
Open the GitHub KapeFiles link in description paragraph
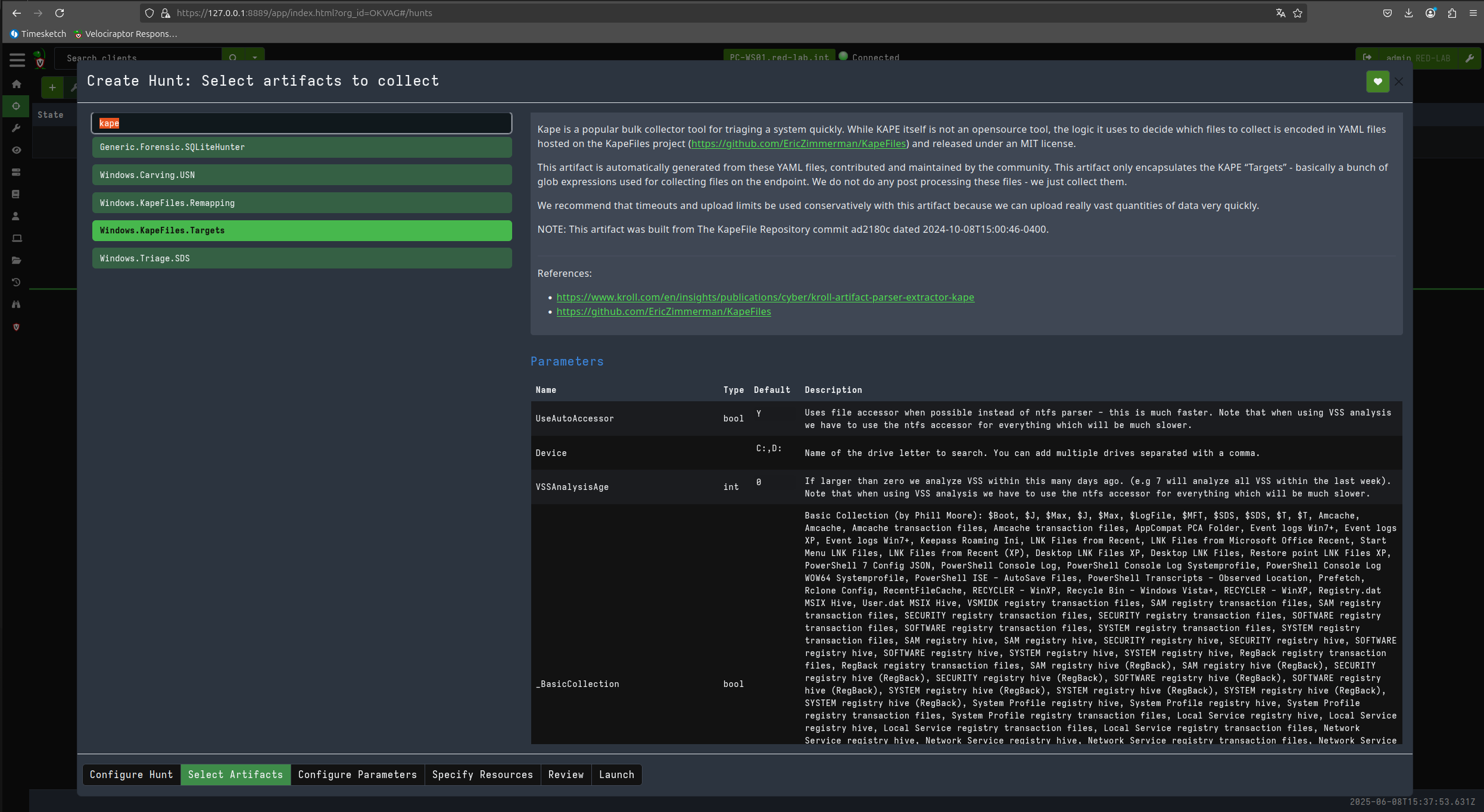799,143
